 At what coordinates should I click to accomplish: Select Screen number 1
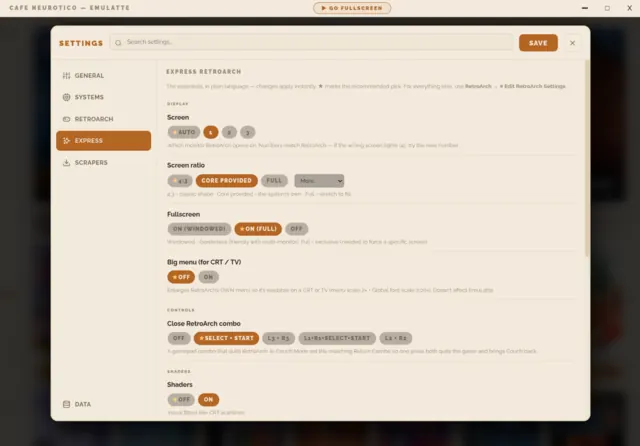[x=211, y=132]
